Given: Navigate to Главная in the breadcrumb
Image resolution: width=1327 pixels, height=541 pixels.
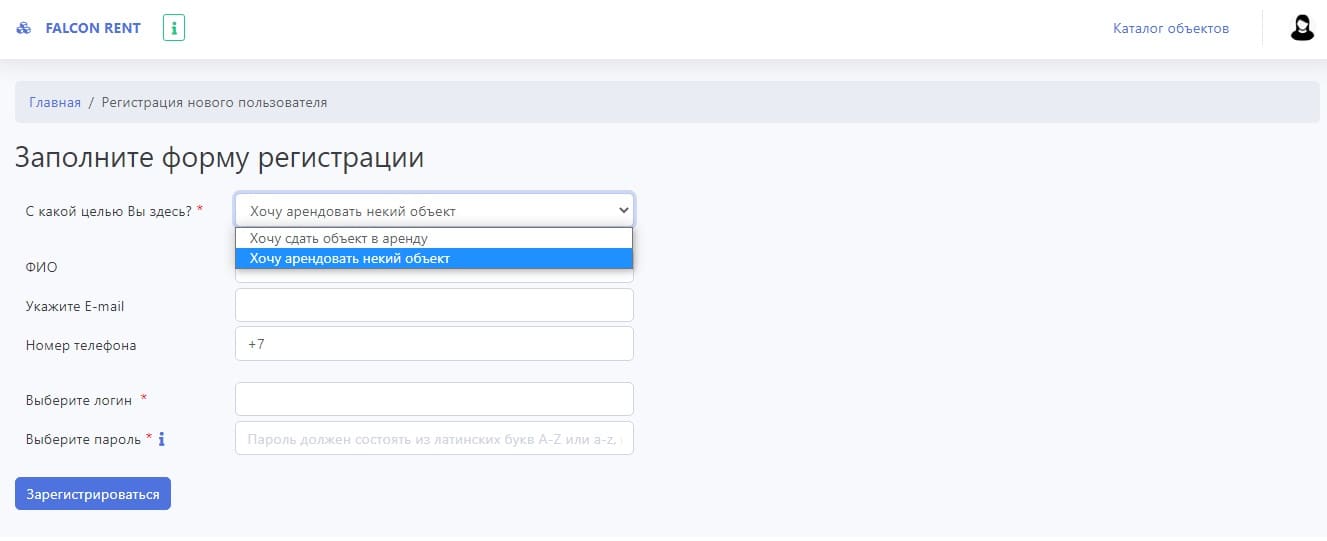Looking at the screenshot, I should [55, 102].
